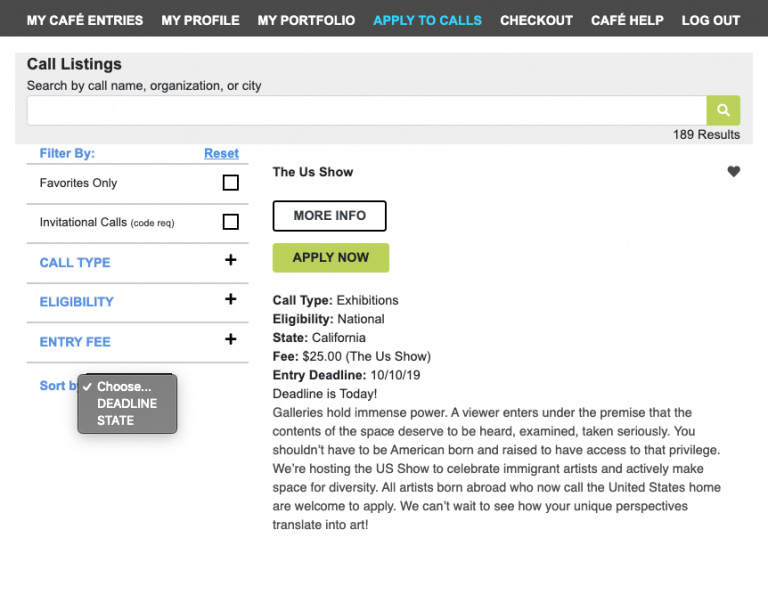Click Log Out in the navigation bar
Viewport: 768px width, 603px height.
click(x=710, y=20)
